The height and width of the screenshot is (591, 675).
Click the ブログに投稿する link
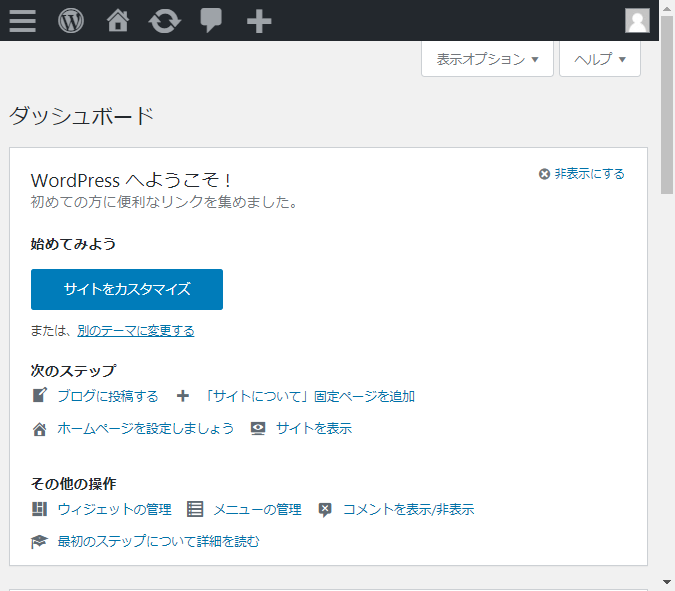(x=108, y=396)
